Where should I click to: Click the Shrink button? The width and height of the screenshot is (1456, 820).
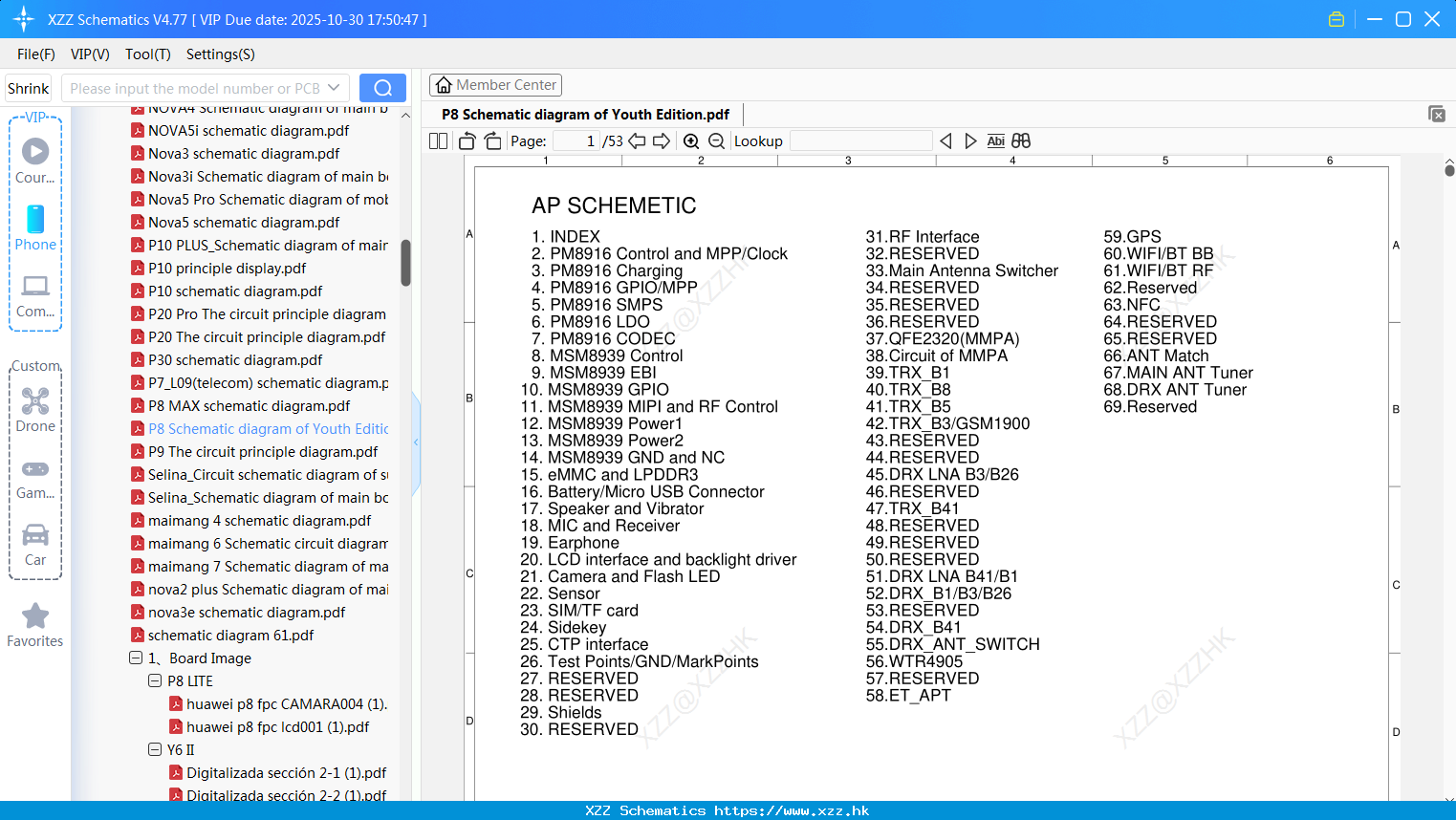coord(29,88)
